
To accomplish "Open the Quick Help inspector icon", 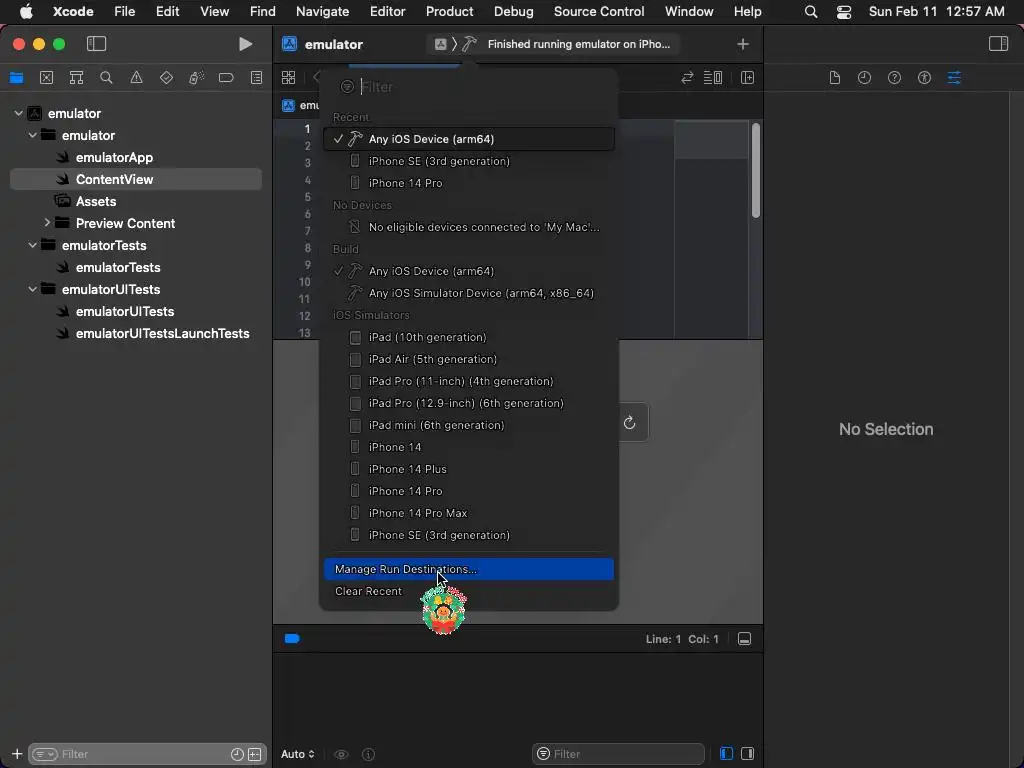I will tap(895, 78).
